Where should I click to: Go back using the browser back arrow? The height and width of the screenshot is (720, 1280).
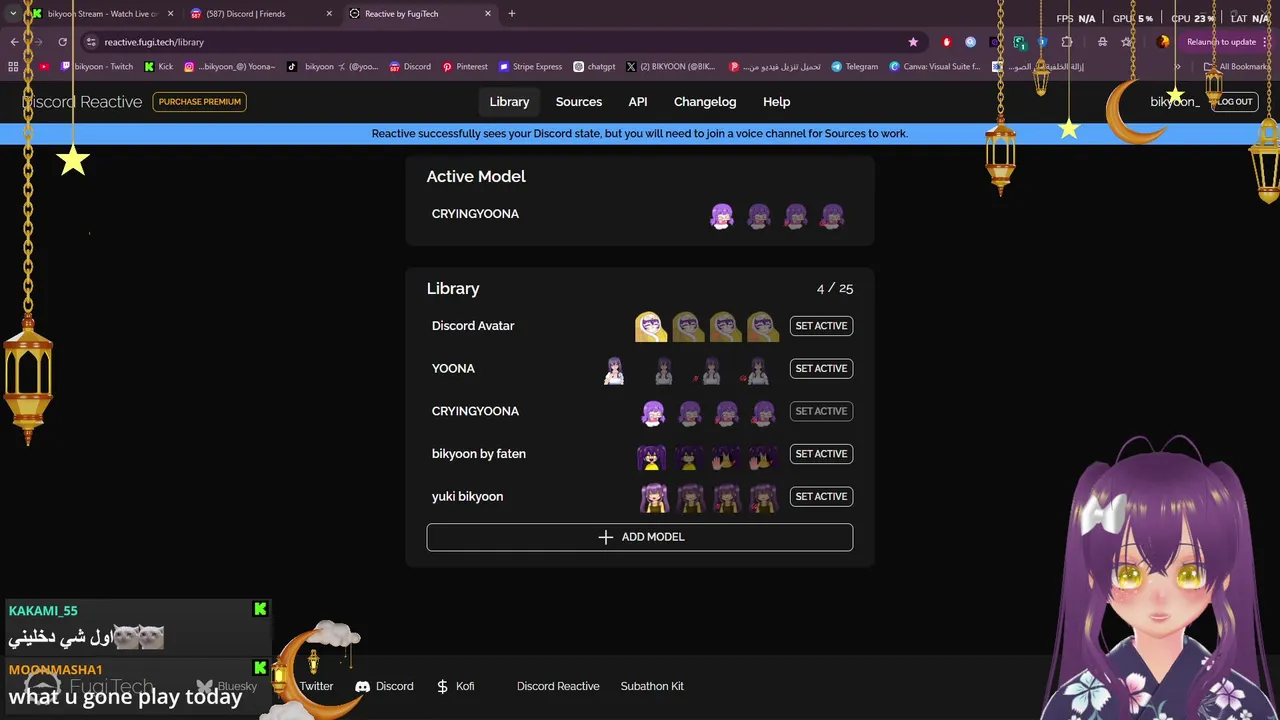coord(14,42)
